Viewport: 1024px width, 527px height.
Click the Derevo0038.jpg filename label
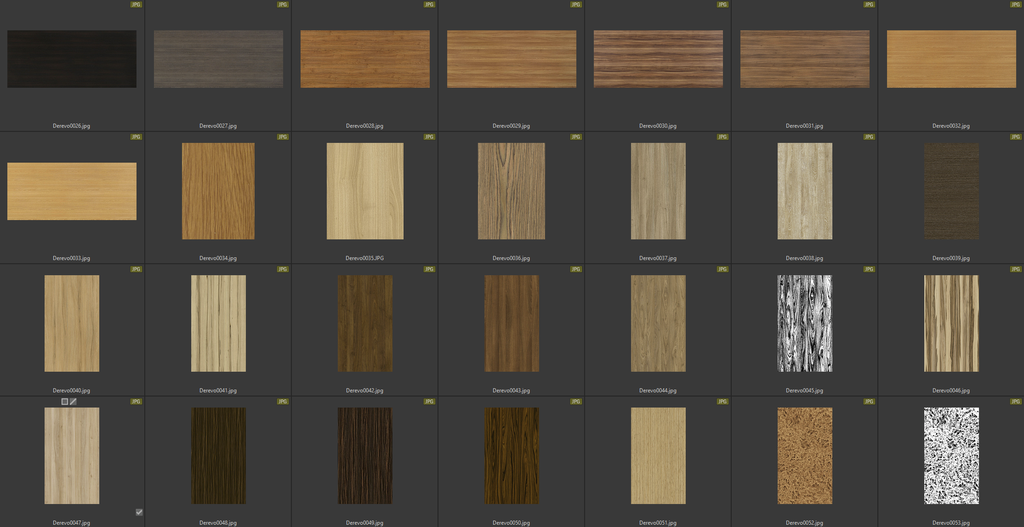pos(804,258)
